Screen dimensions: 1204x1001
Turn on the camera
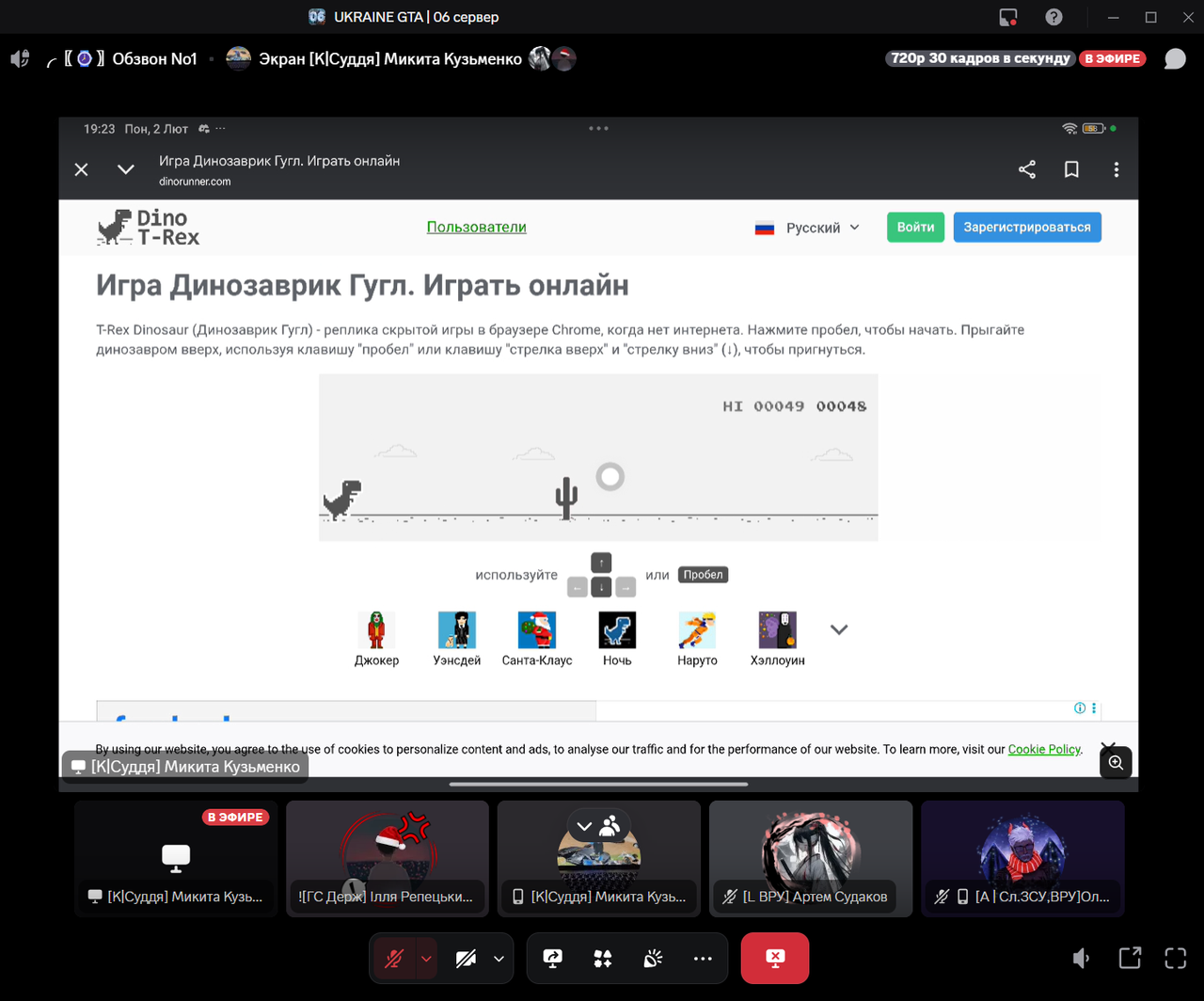pyautogui.click(x=466, y=959)
